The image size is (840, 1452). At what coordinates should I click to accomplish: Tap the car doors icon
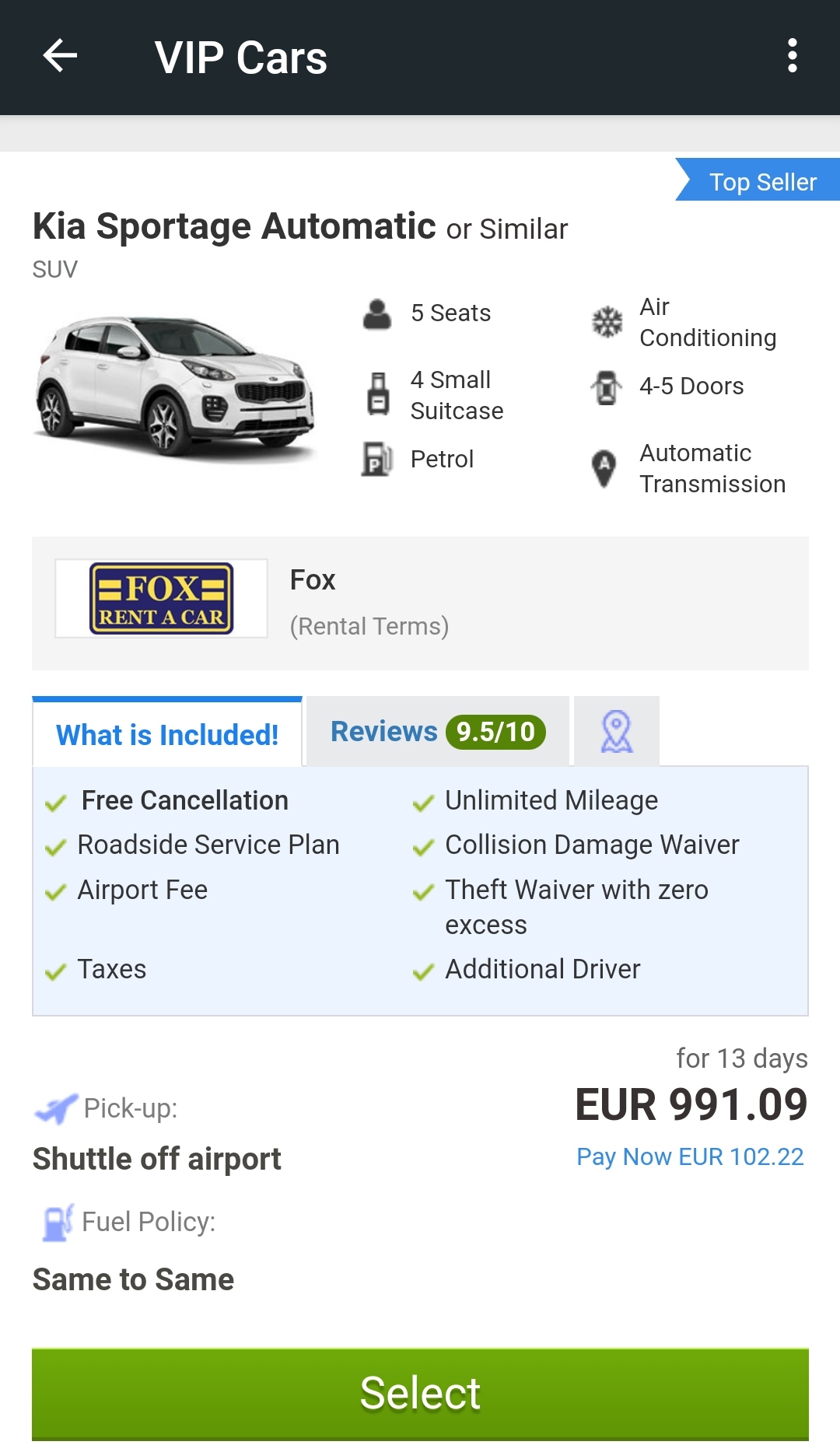tap(606, 387)
